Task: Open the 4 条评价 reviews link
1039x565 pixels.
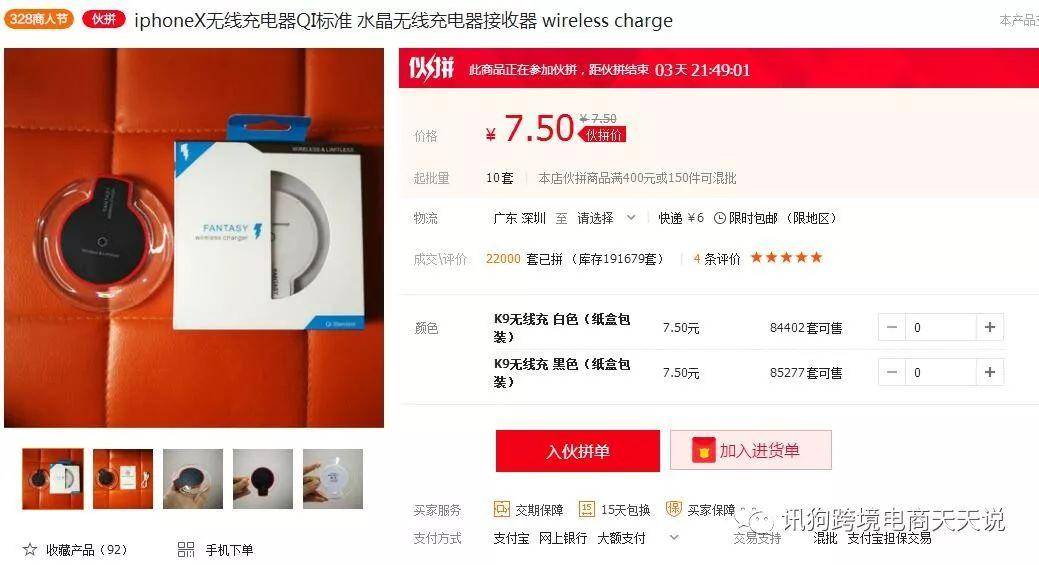Action: 717,259
